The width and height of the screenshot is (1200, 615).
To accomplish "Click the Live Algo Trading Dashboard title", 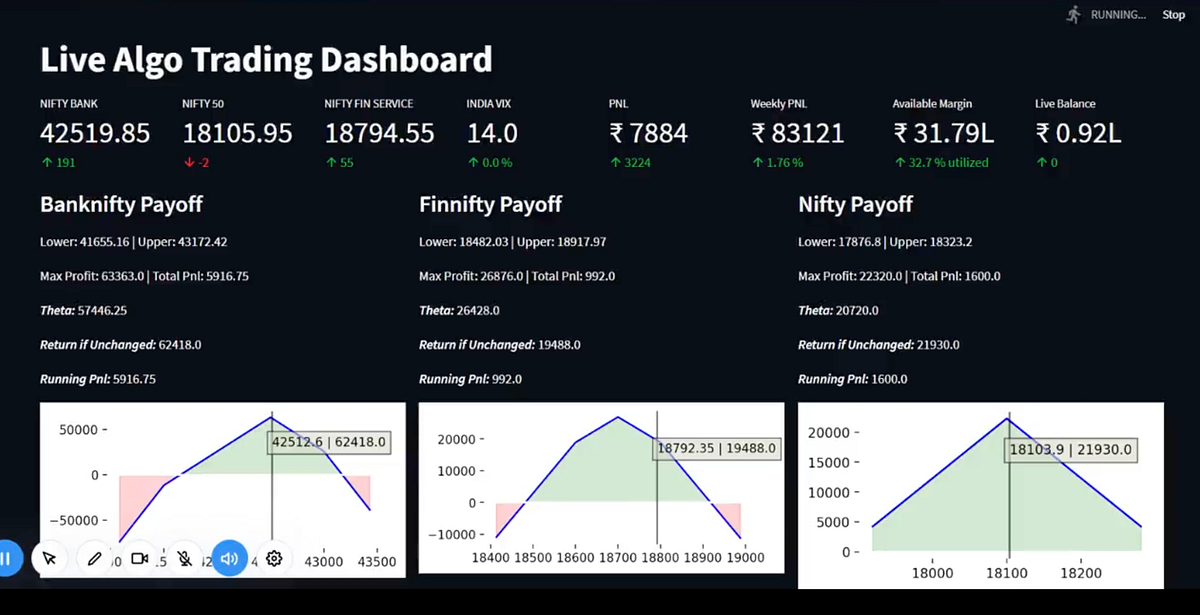I will click(266, 59).
